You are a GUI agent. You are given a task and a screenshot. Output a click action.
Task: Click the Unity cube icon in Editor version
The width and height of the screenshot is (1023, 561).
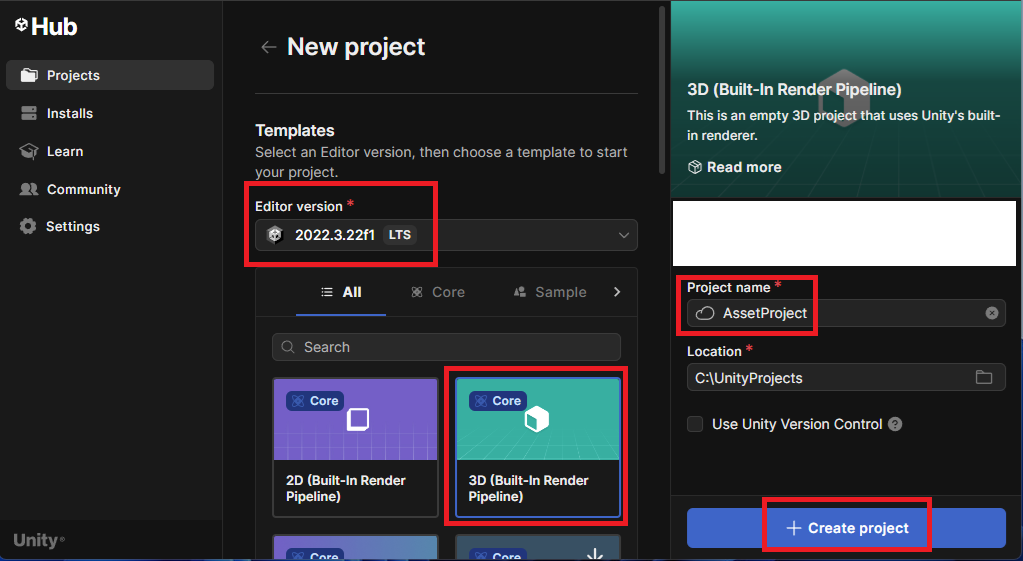click(x=275, y=235)
